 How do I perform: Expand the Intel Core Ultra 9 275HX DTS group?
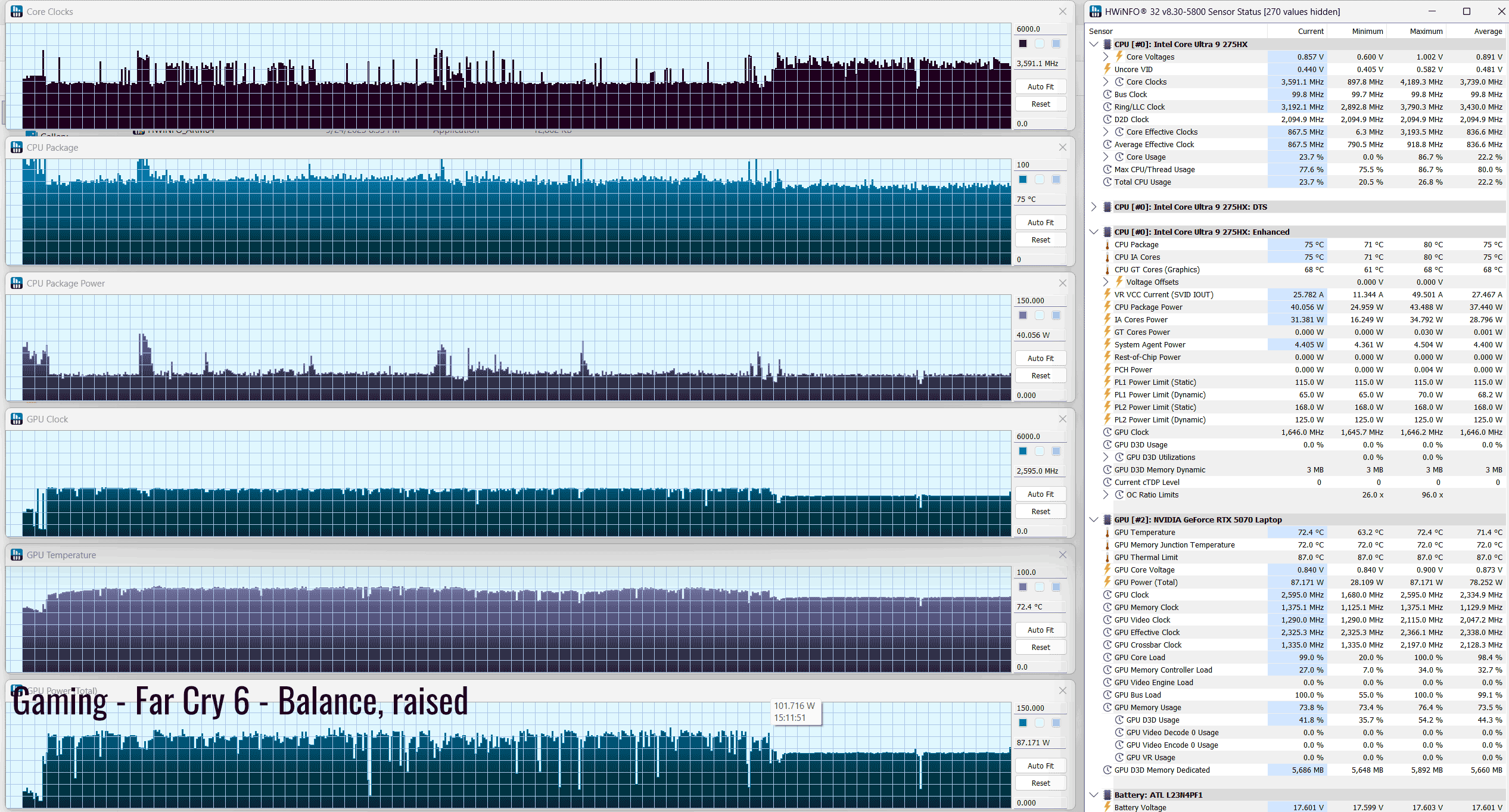[1094, 207]
